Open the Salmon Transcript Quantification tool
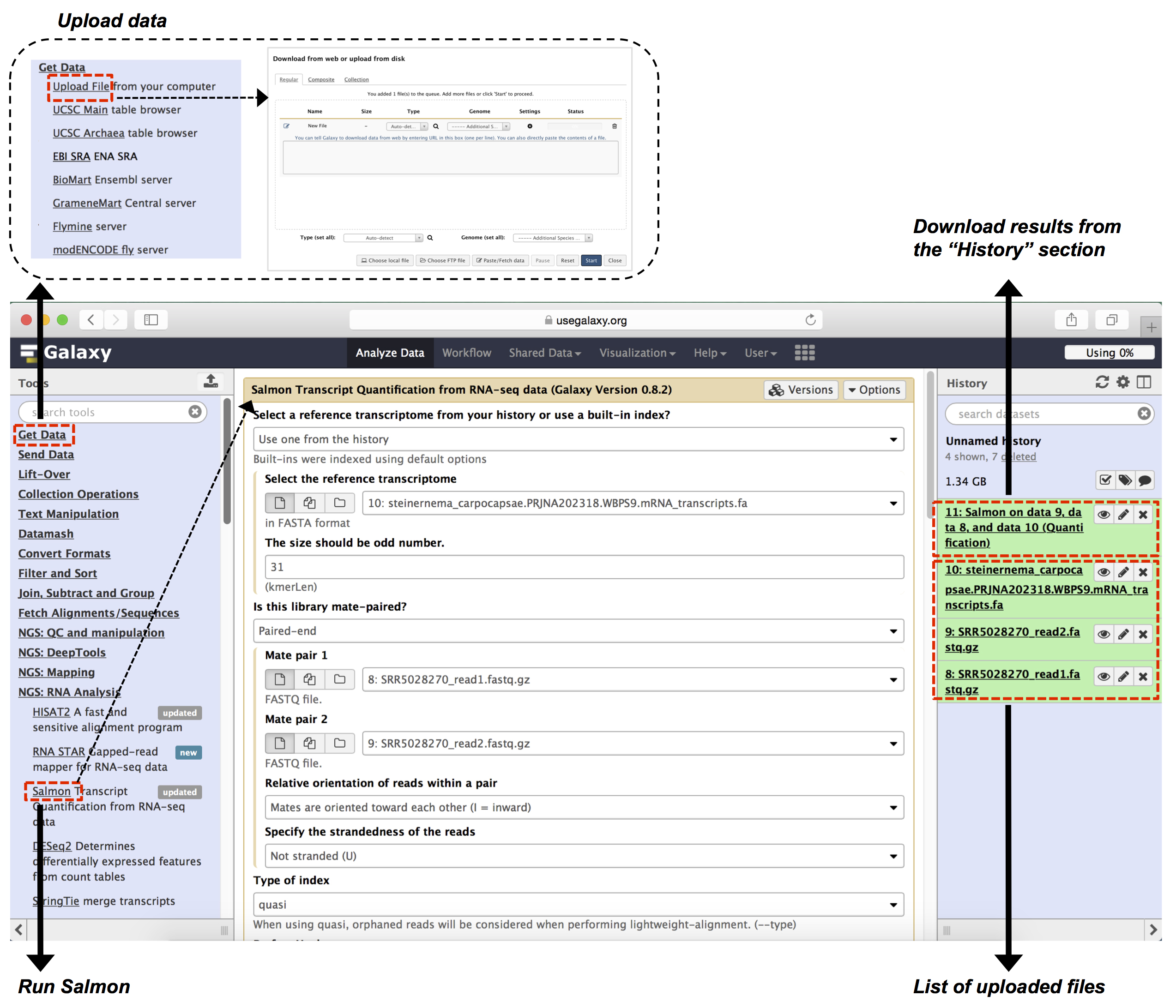 [x=52, y=791]
